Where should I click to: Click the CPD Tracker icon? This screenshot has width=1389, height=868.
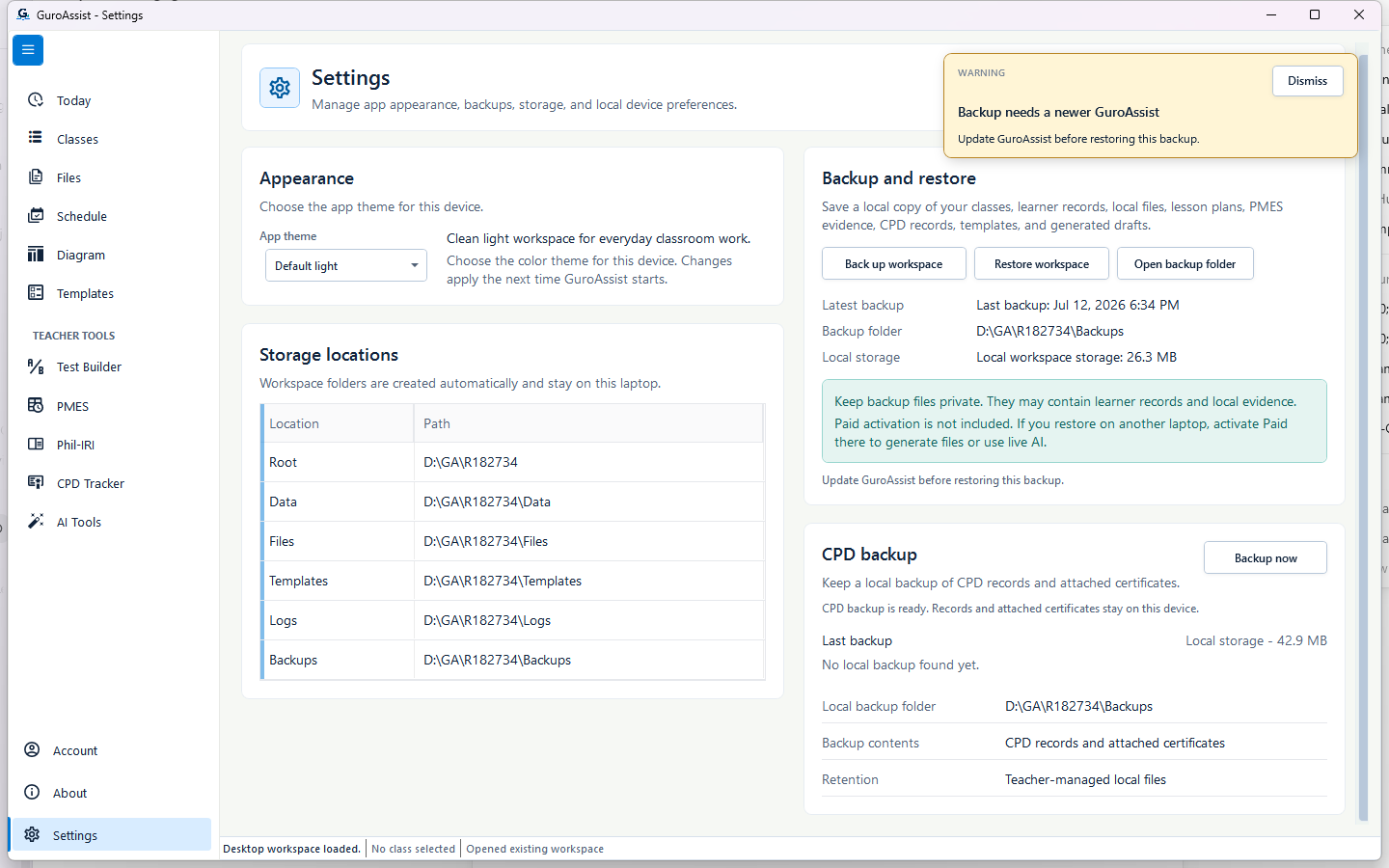[x=36, y=482]
